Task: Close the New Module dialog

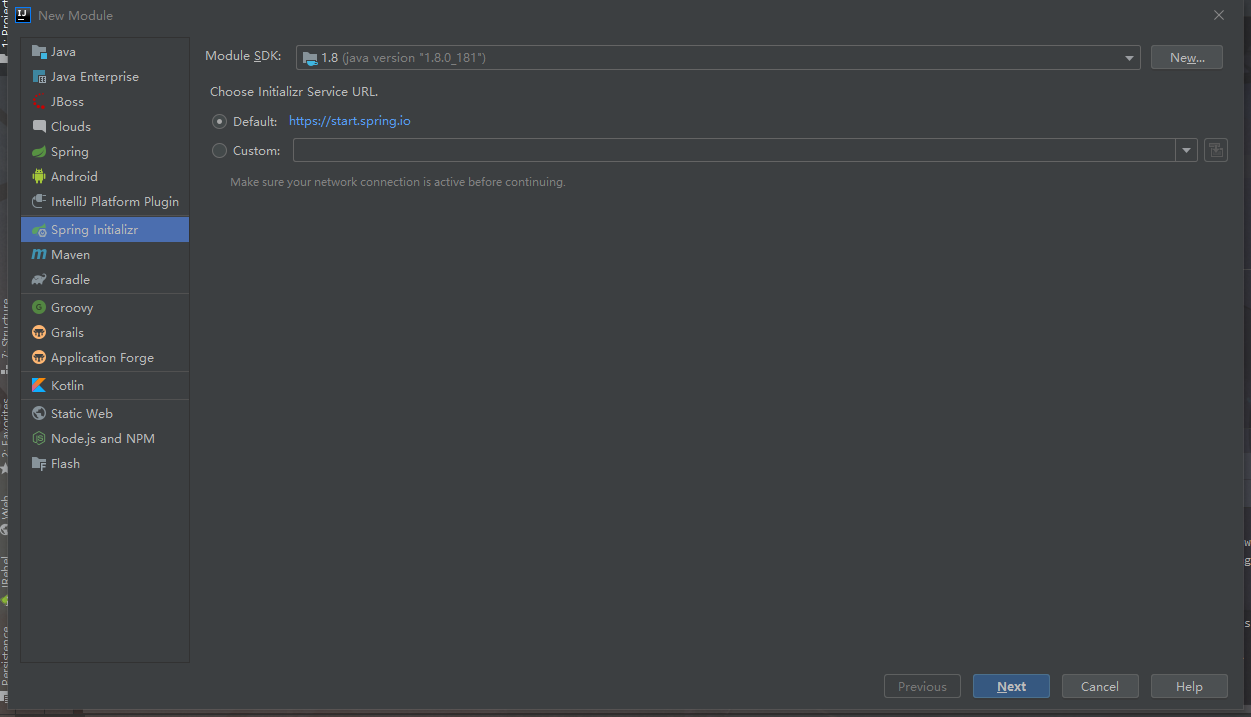Action: 1218,15
